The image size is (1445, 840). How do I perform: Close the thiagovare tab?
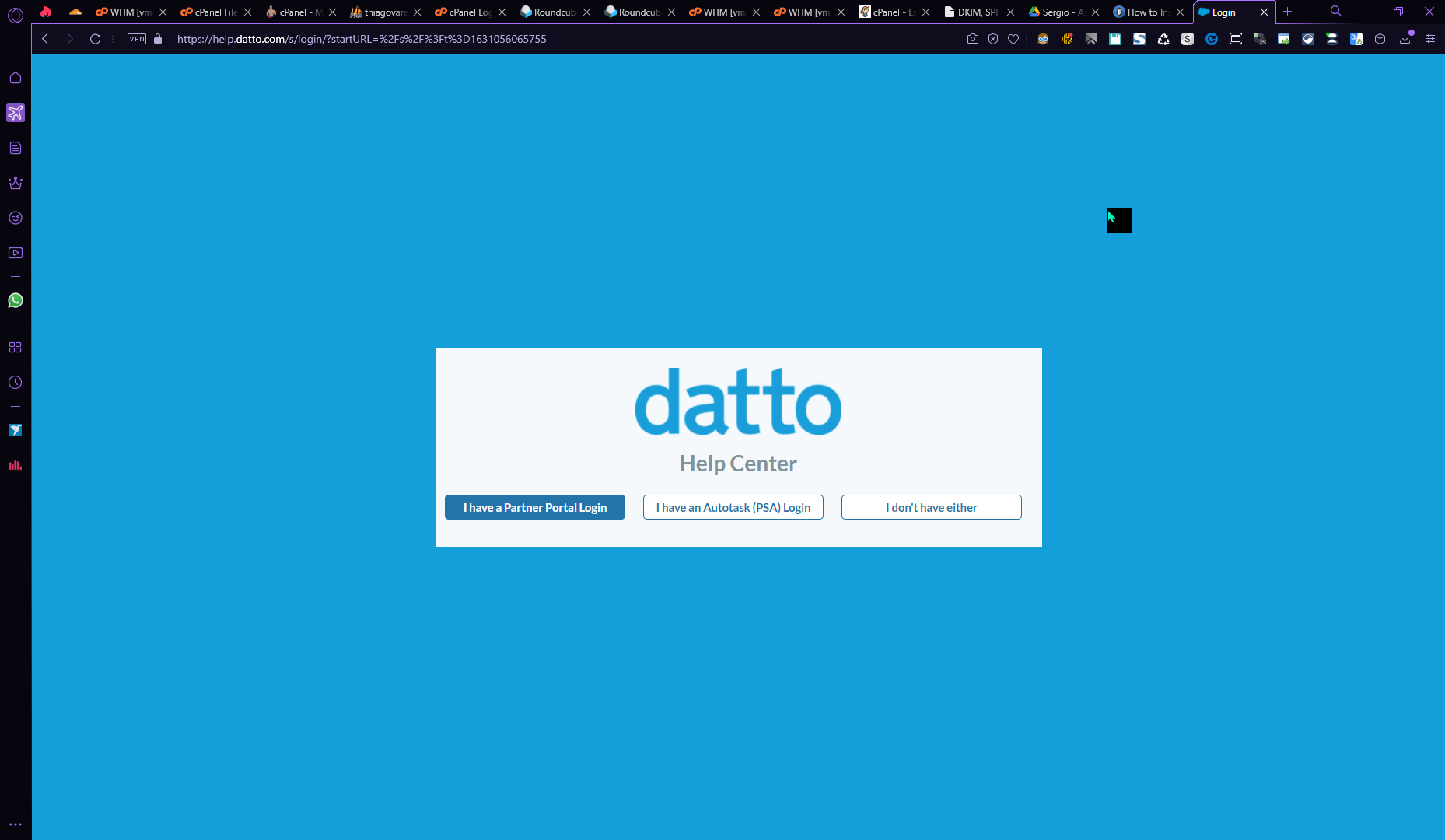pyautogui.click(x=417, y=12)
